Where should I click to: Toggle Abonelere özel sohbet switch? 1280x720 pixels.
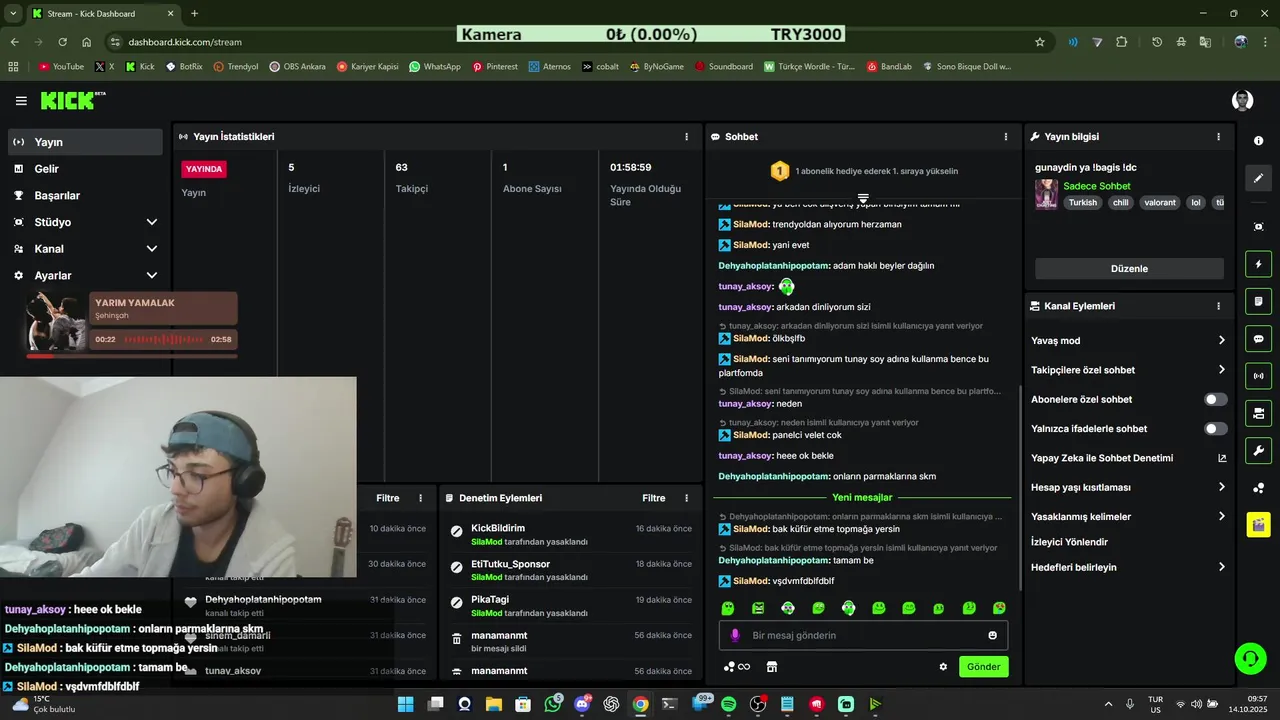[x=1215, y=399]
